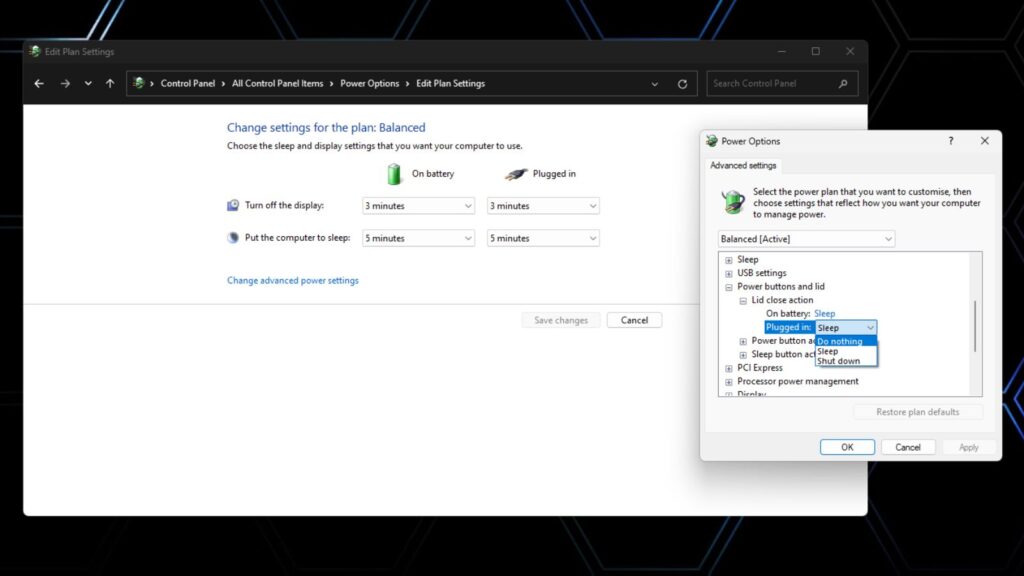The width and height of the screenshot is (1024, 576).
Task: Click the Up one level arrow
Action: 110,84
